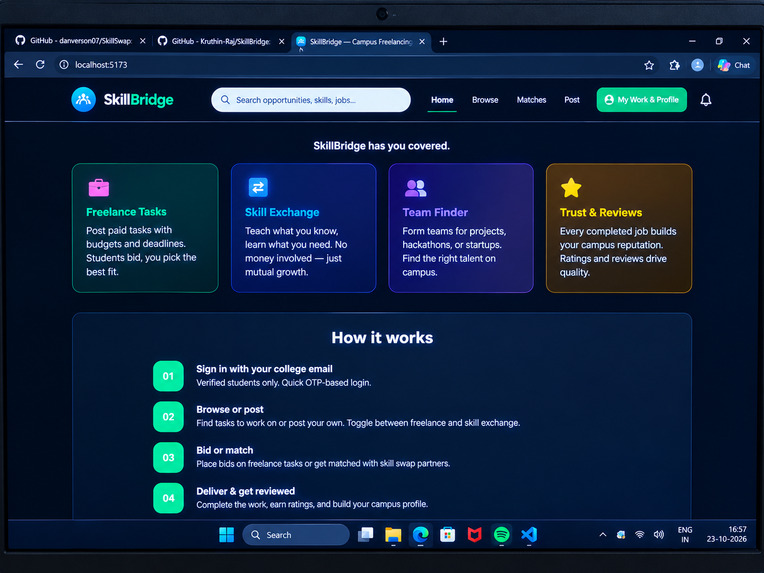764x573 pixels.
Task: Click the 'How it works' heading
Action: point(382,338)
